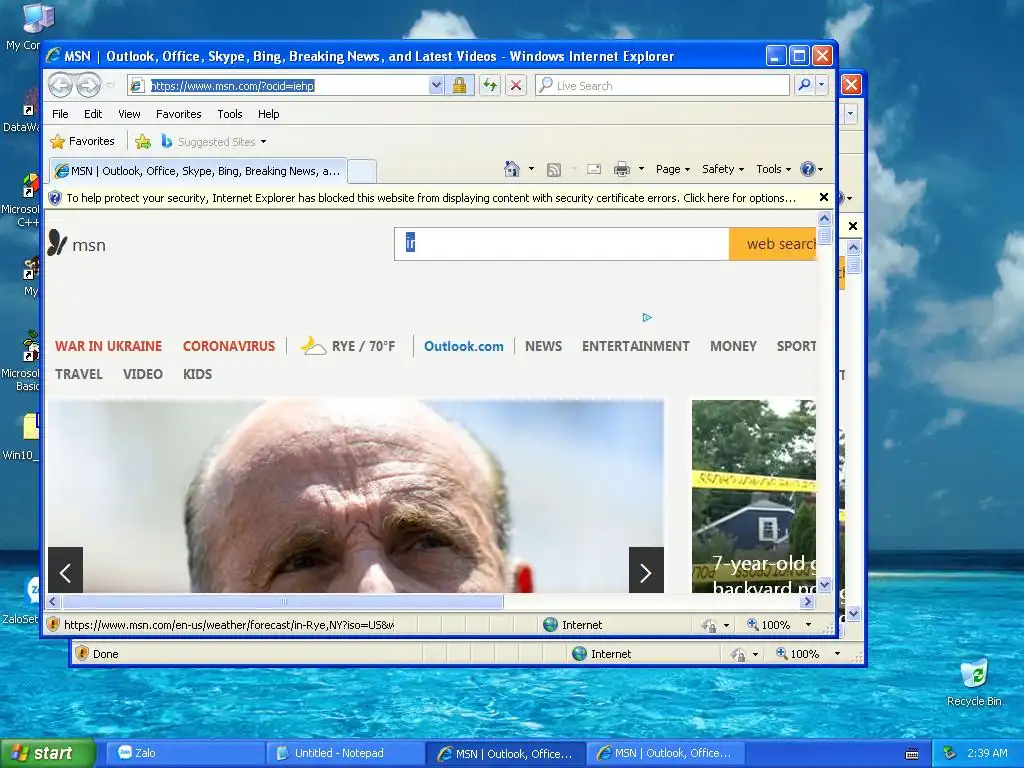
Task: Click the security information bar message
Action: click(430, 198)
